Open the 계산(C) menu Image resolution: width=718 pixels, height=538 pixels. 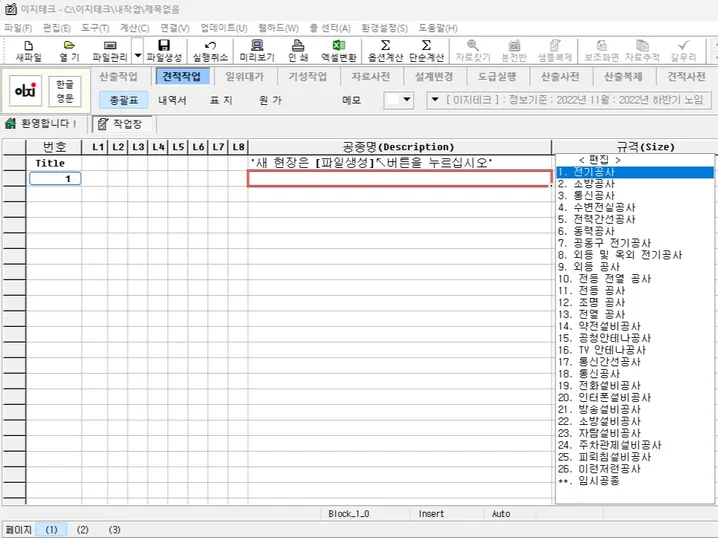click(134, 28)
